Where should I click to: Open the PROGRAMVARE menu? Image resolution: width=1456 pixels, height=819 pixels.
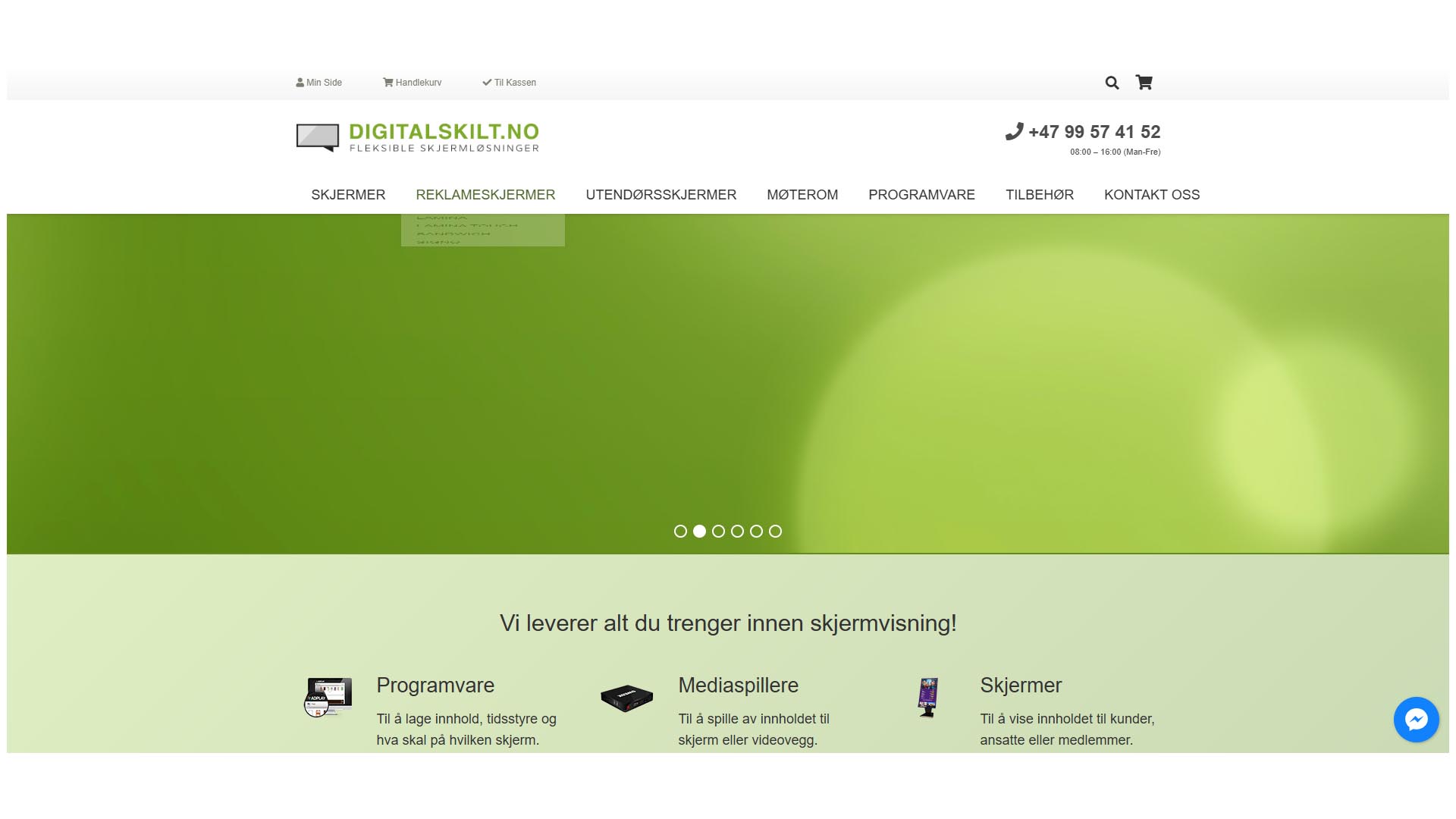point(921,195)
